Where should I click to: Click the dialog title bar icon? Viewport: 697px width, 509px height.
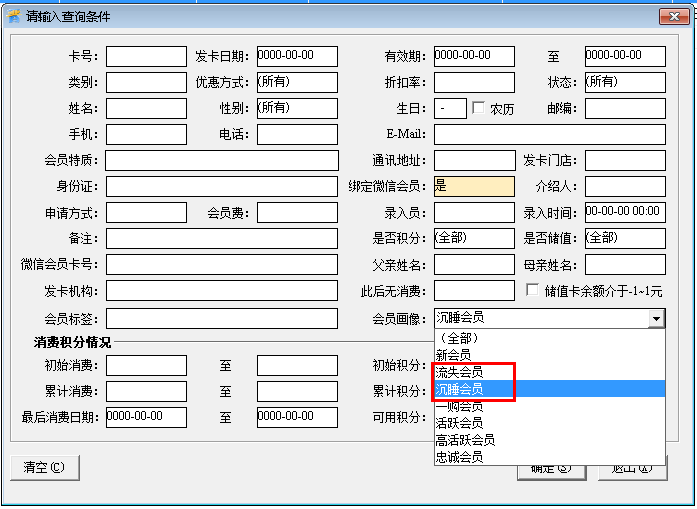pos(14,17)
